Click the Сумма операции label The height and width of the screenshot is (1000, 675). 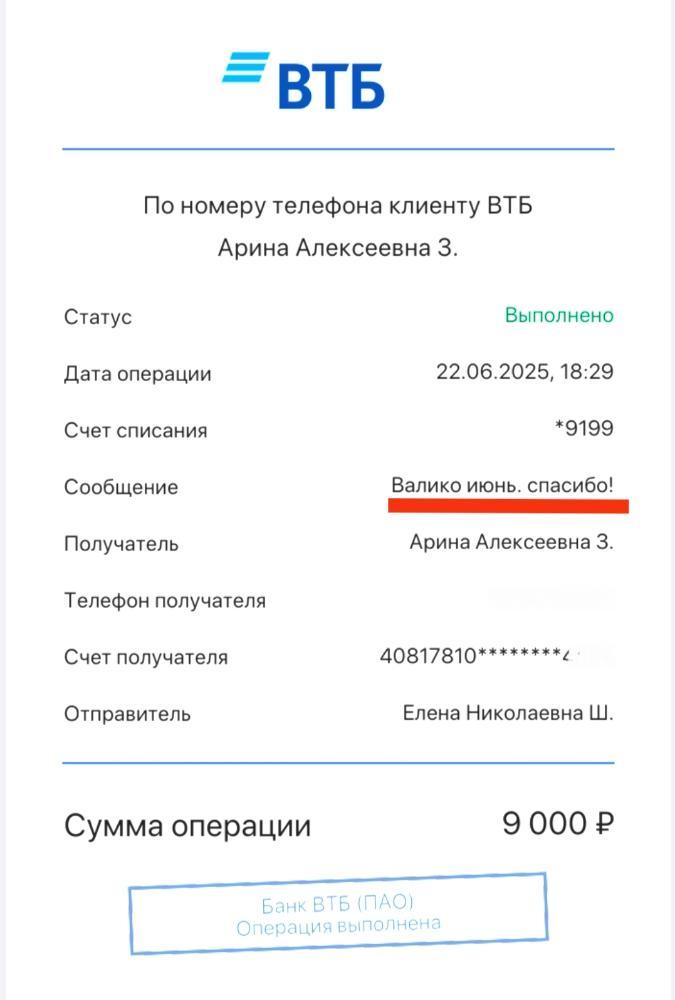[187, 826]
